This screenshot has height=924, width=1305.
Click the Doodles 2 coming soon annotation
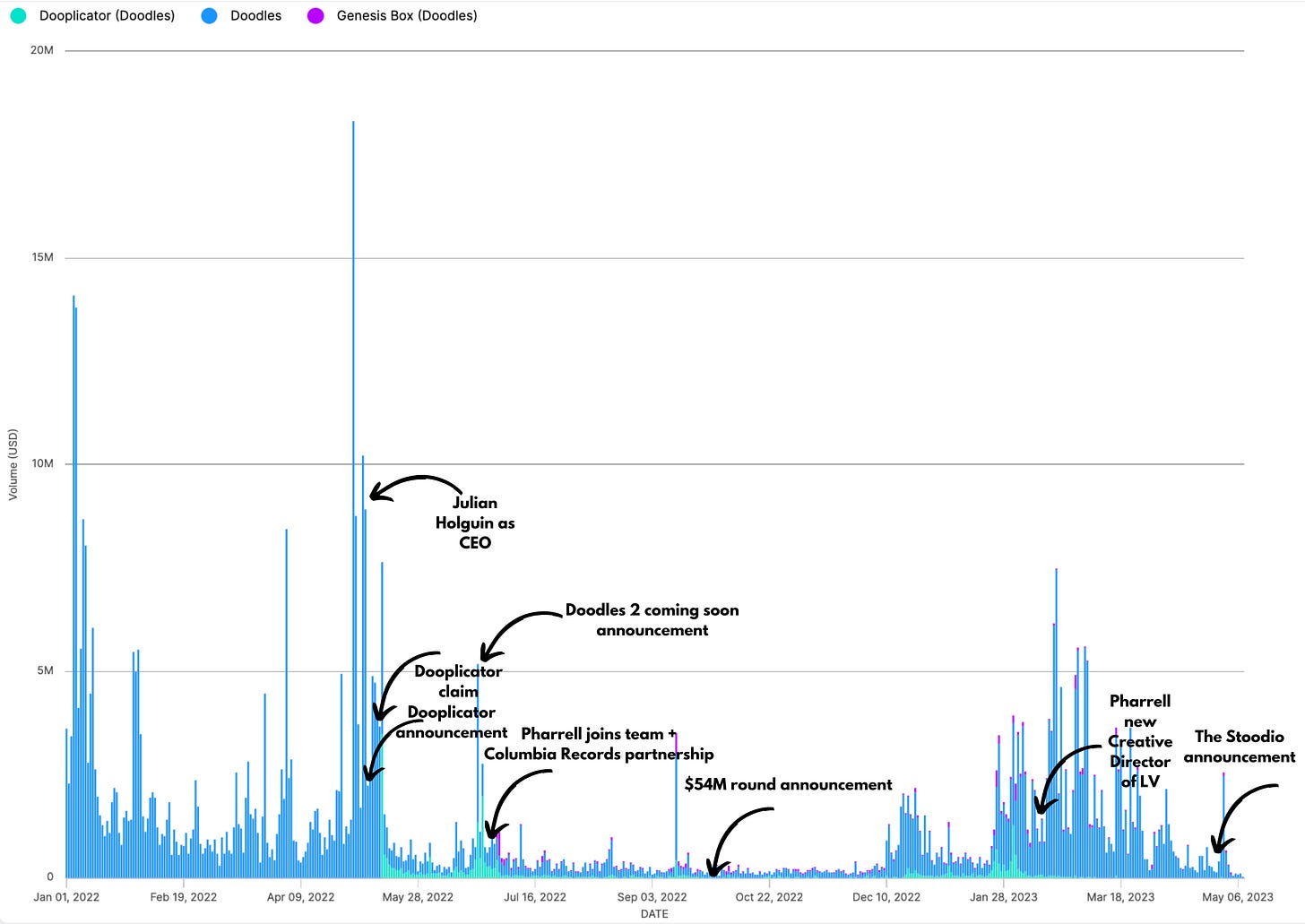coord(652,619)
